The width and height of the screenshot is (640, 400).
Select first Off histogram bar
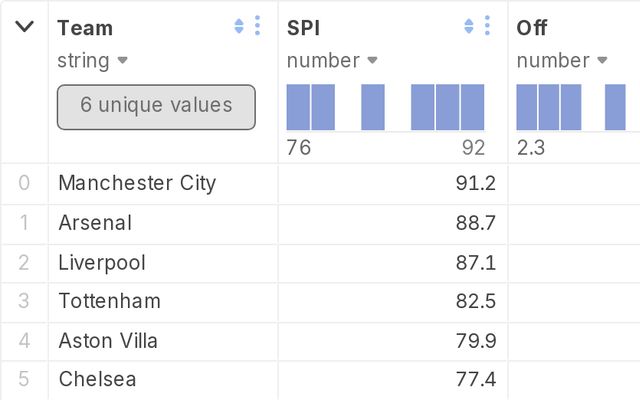point(527,107)
